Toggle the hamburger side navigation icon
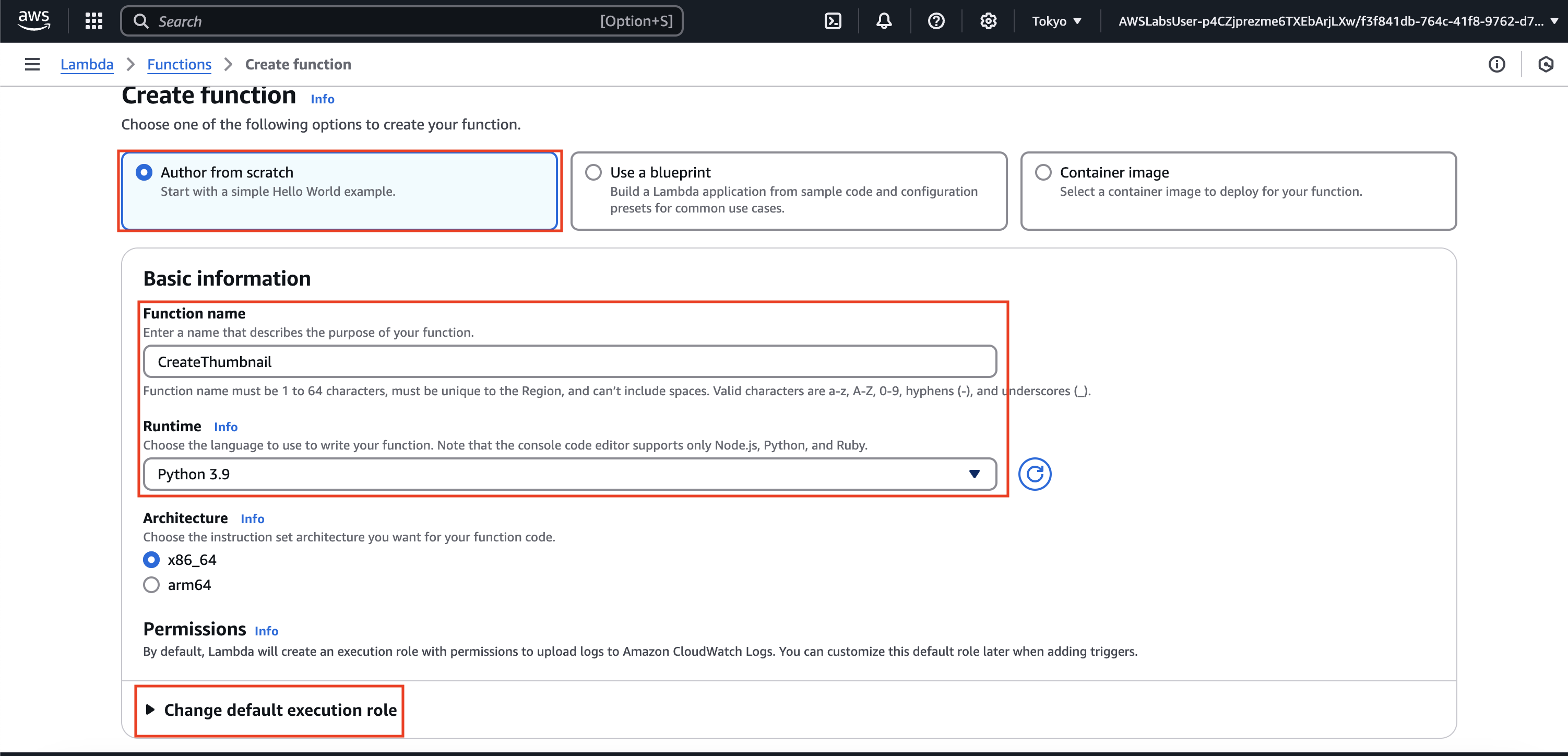 tap(32, 64)
